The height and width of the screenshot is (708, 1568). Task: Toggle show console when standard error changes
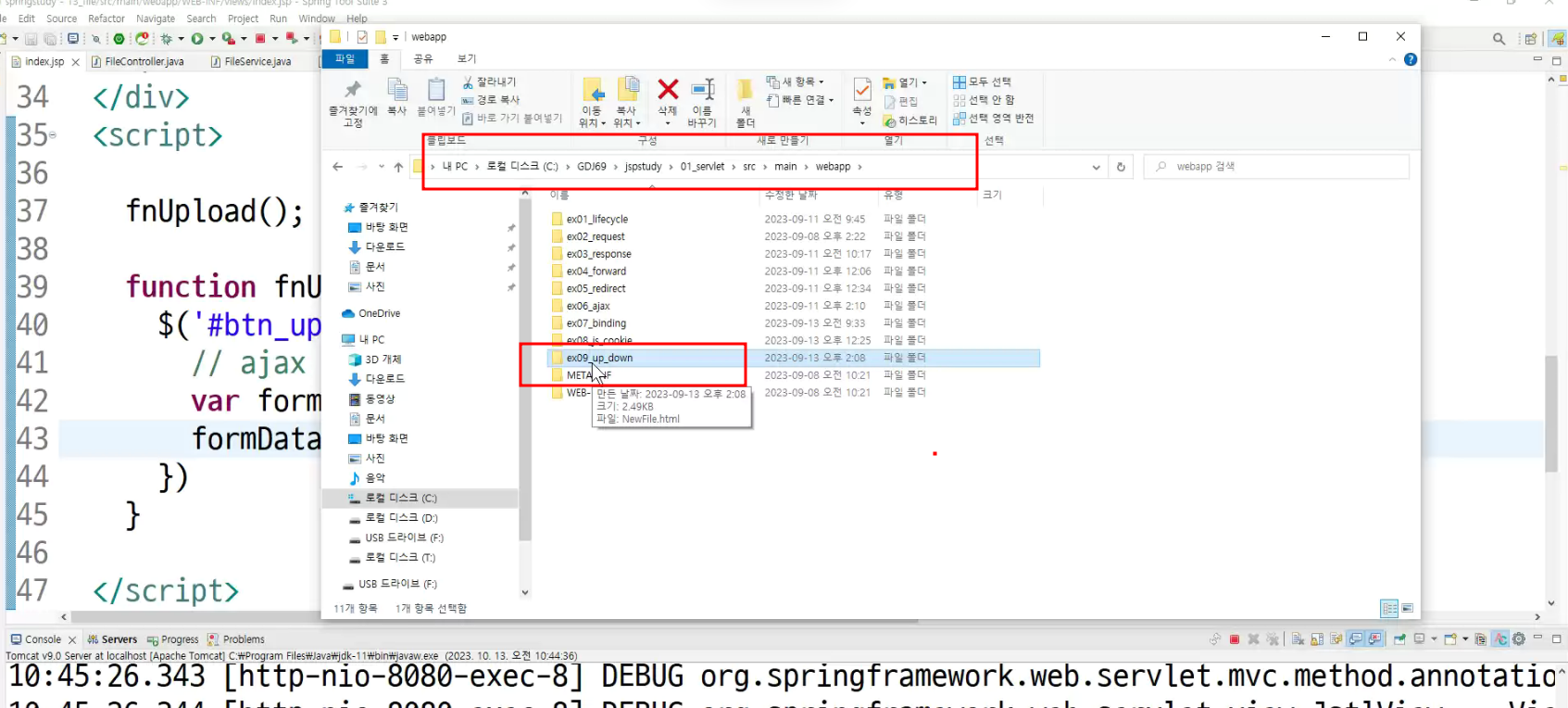[x=1375, y=639]
